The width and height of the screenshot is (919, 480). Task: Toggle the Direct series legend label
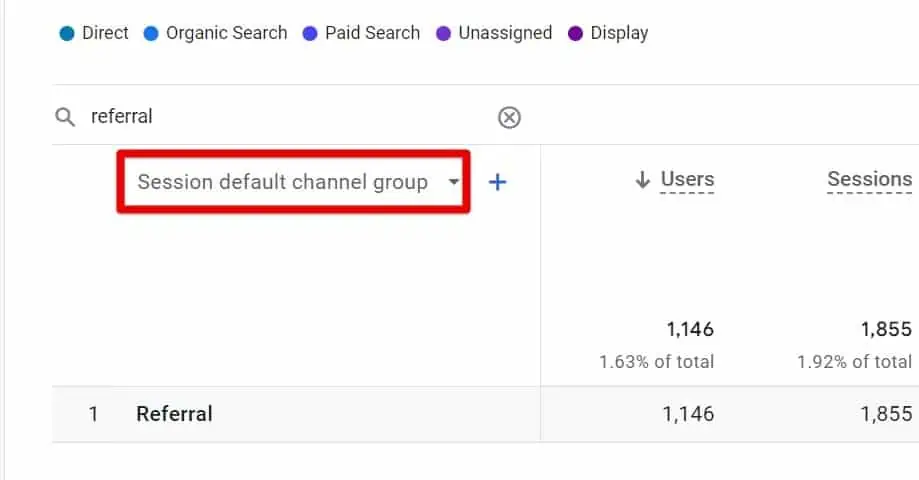click(105, 33)
